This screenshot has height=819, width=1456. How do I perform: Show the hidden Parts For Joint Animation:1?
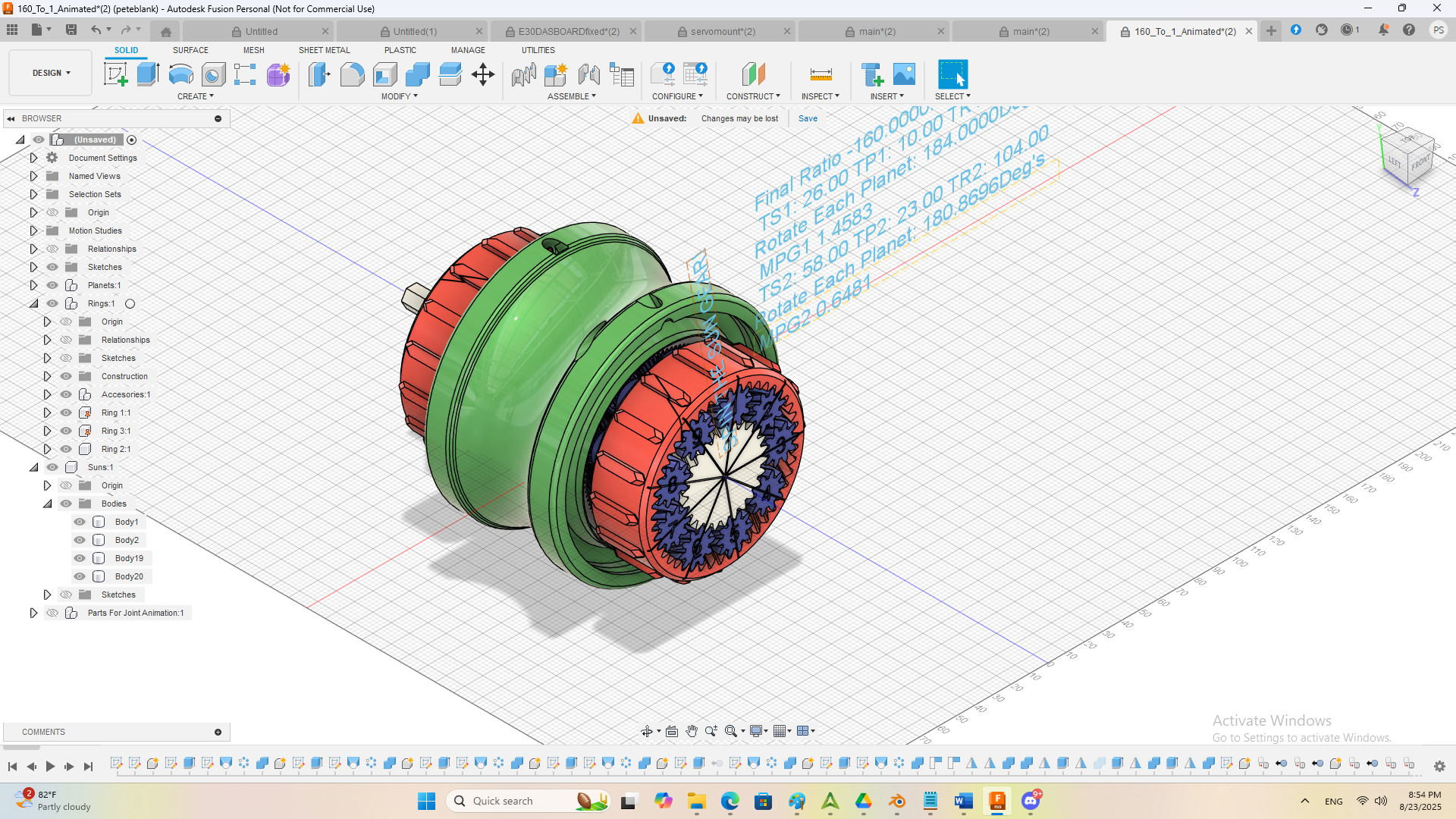52,613
